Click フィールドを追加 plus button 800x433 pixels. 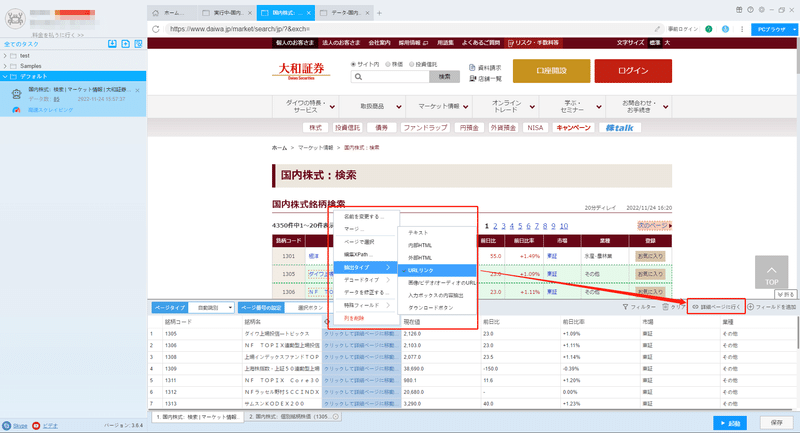pyautogui.click(x=772, y=307)
